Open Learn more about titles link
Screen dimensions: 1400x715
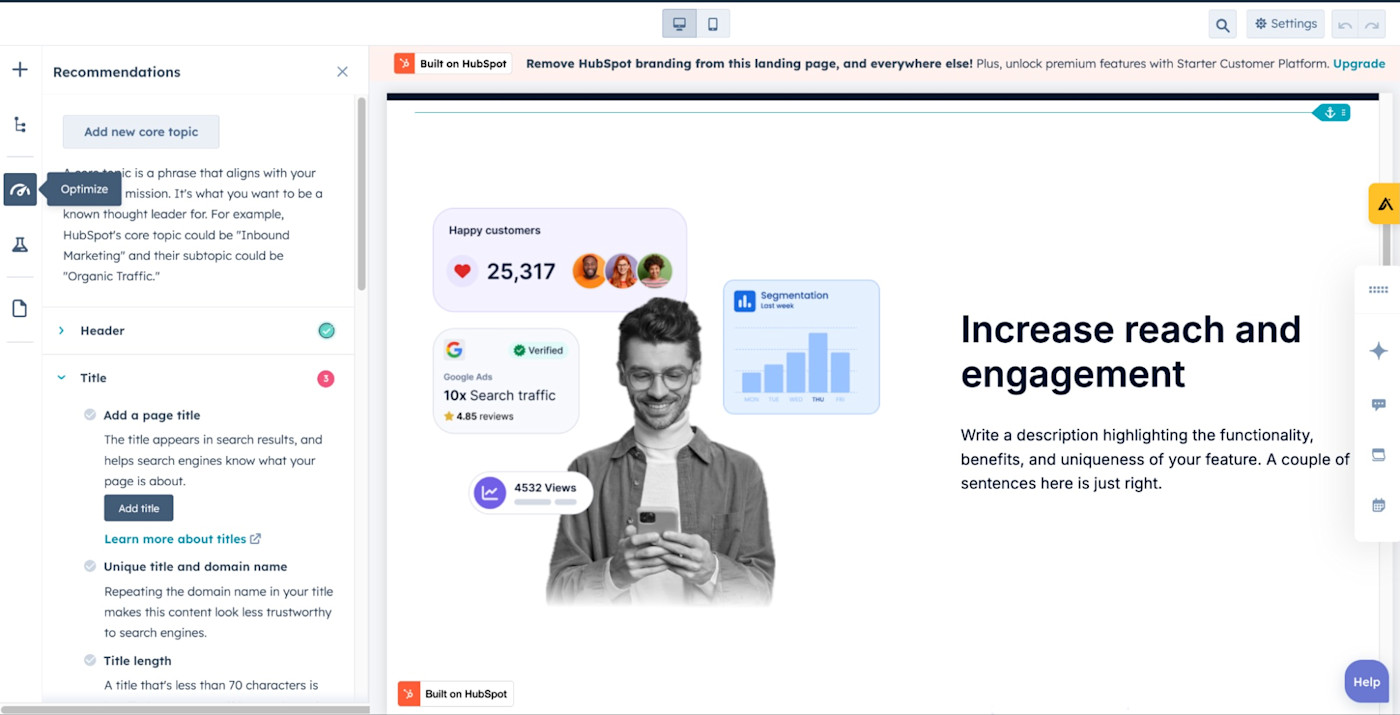(x=182, y=539)
